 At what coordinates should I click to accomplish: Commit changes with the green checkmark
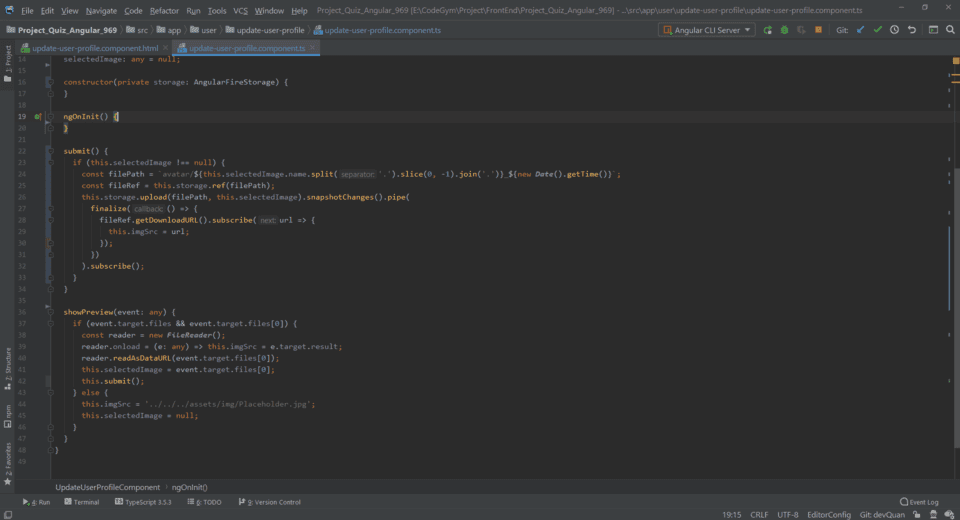[877, 30]
